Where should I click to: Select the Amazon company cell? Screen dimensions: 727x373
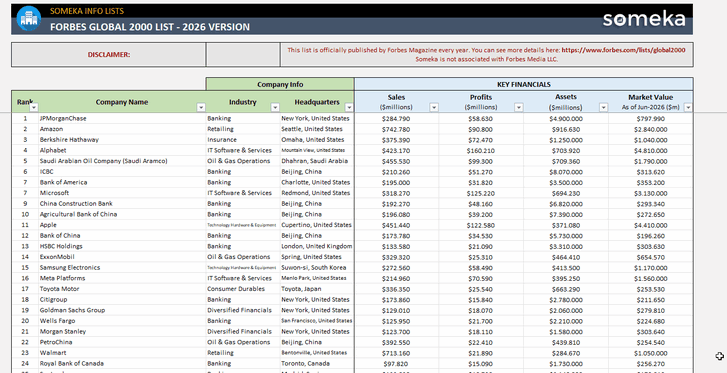[x=122, y=129]
